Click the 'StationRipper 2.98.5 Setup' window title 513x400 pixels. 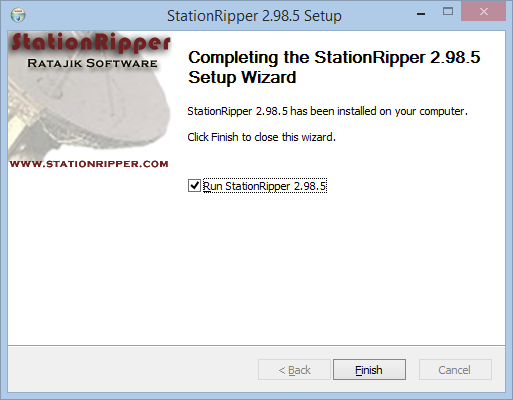(254, 16)
